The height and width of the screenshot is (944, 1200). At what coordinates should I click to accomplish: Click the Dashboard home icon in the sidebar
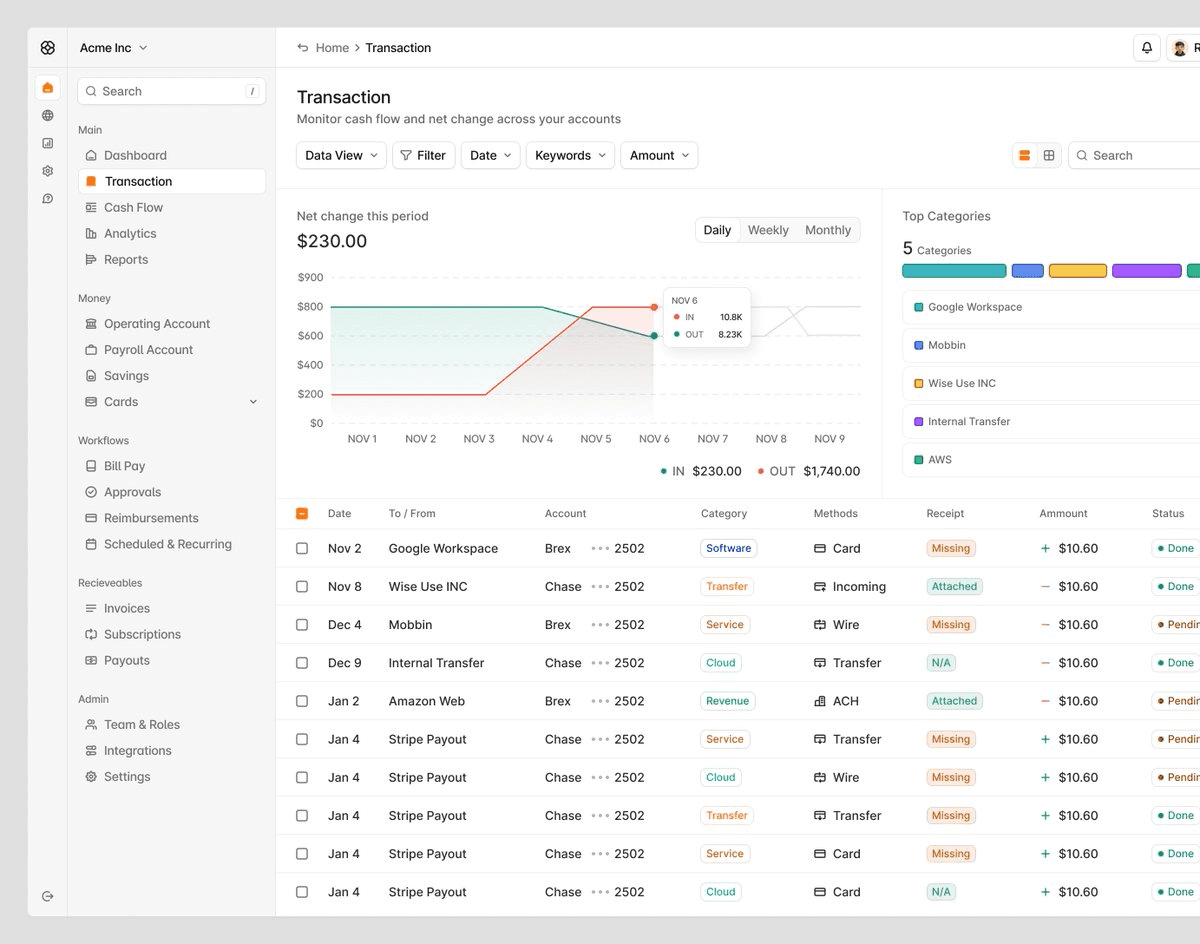click(x=91, y=155)
